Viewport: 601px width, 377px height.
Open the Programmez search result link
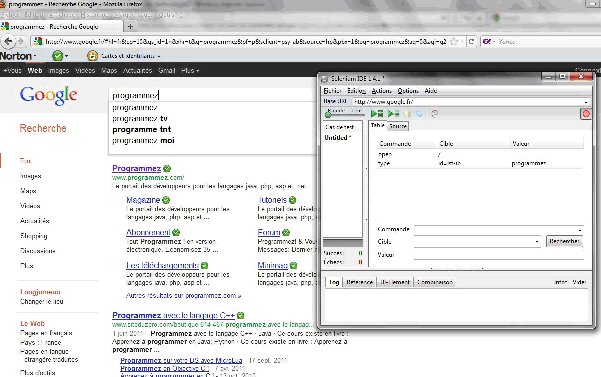point(136,168)
